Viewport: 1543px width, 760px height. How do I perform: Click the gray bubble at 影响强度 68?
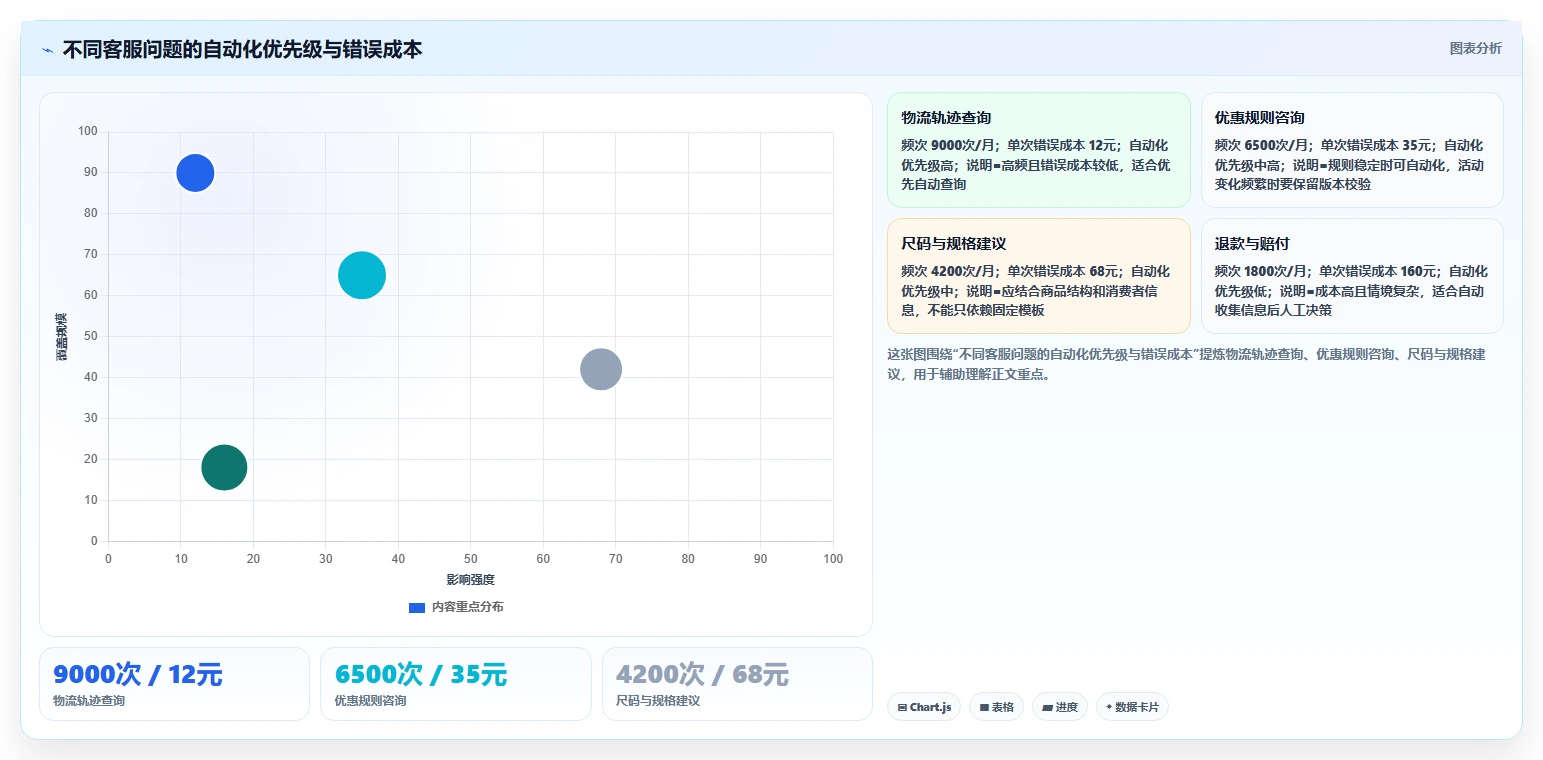601,369
